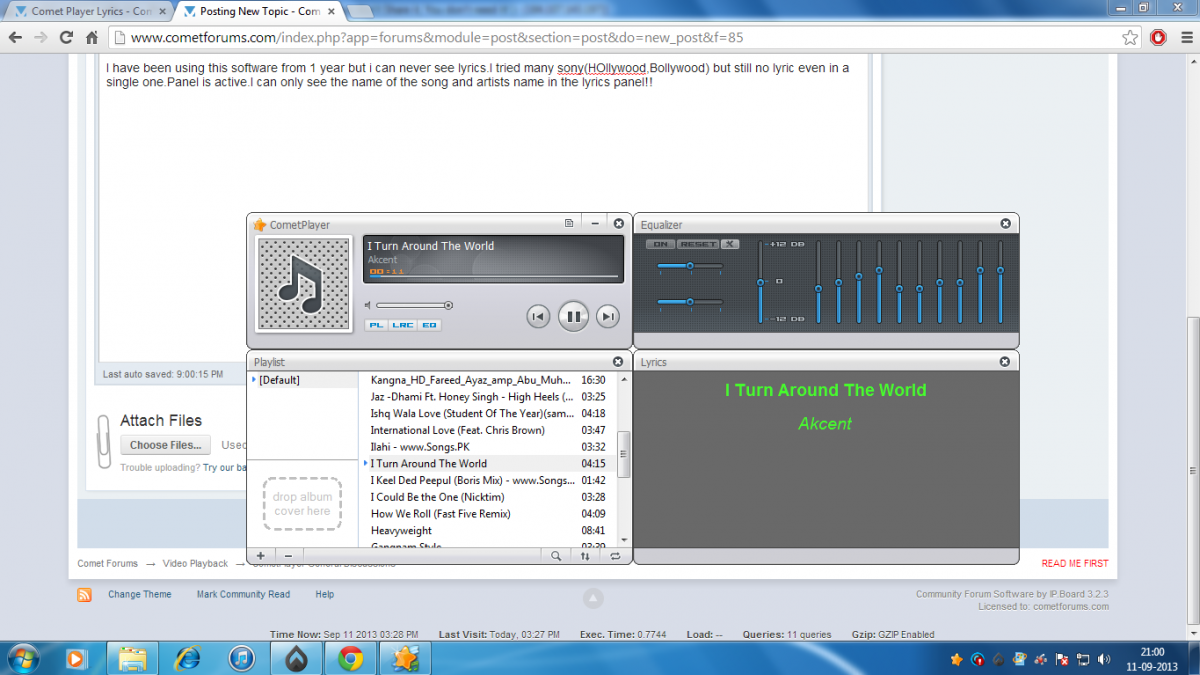
Task: Open the Windows Start menu
Action: [x=23, y=658]
